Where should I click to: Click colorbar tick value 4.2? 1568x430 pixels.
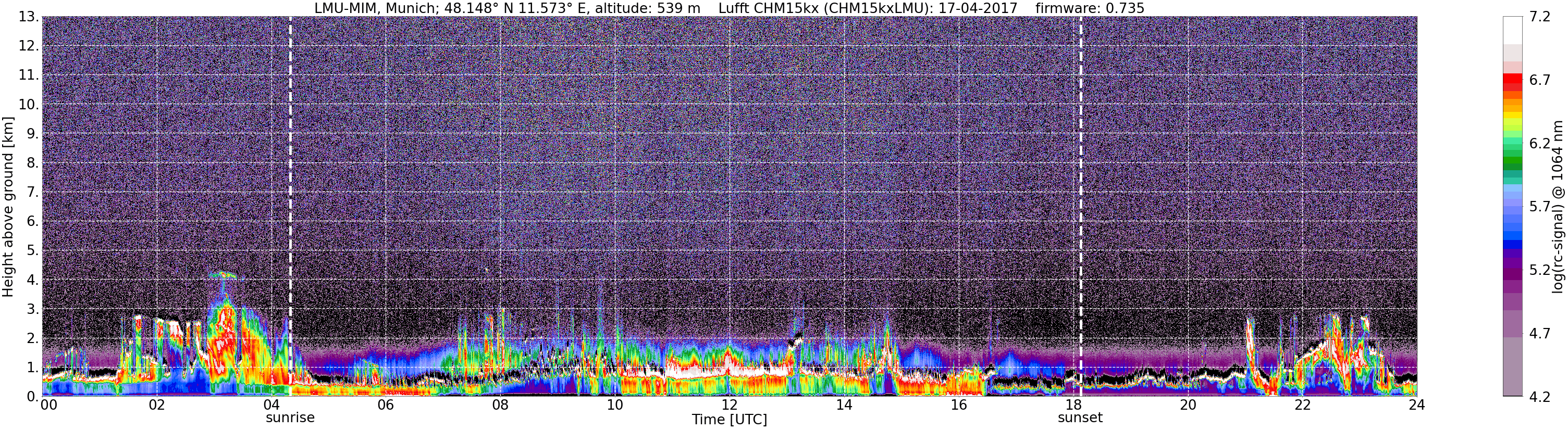point(1540,397)
